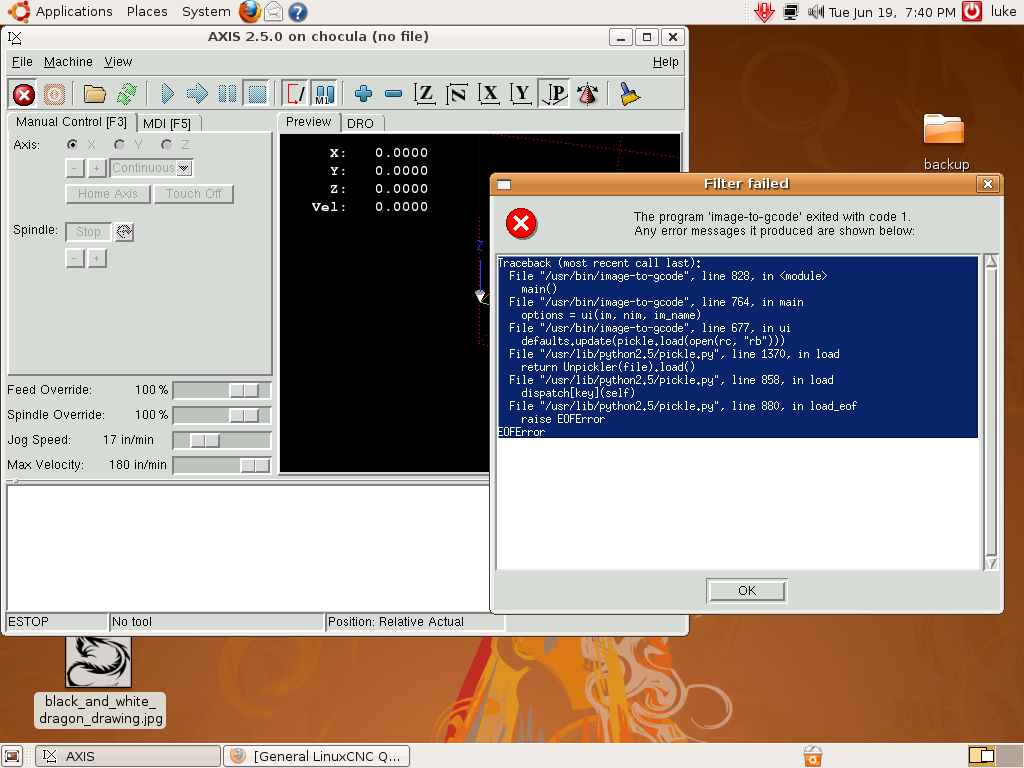The height and width of the screenshot is (768, 1024).
Task: Click the error traceback scrollbar up arrow
Action: (991, 261)
